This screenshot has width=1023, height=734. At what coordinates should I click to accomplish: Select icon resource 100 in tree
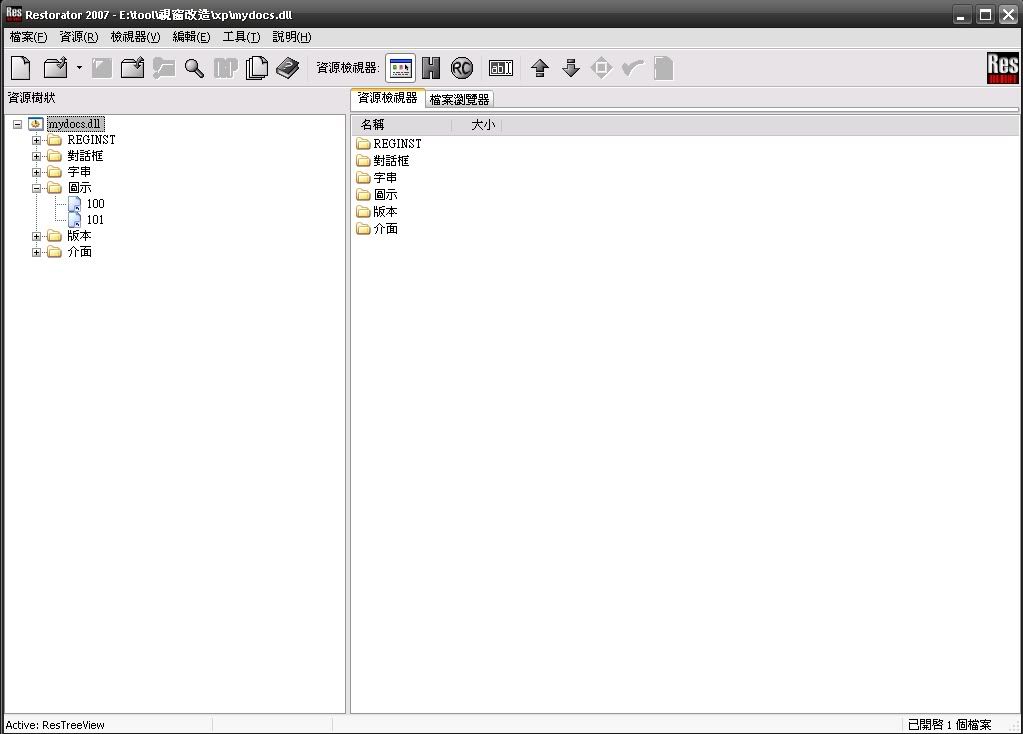95,204
